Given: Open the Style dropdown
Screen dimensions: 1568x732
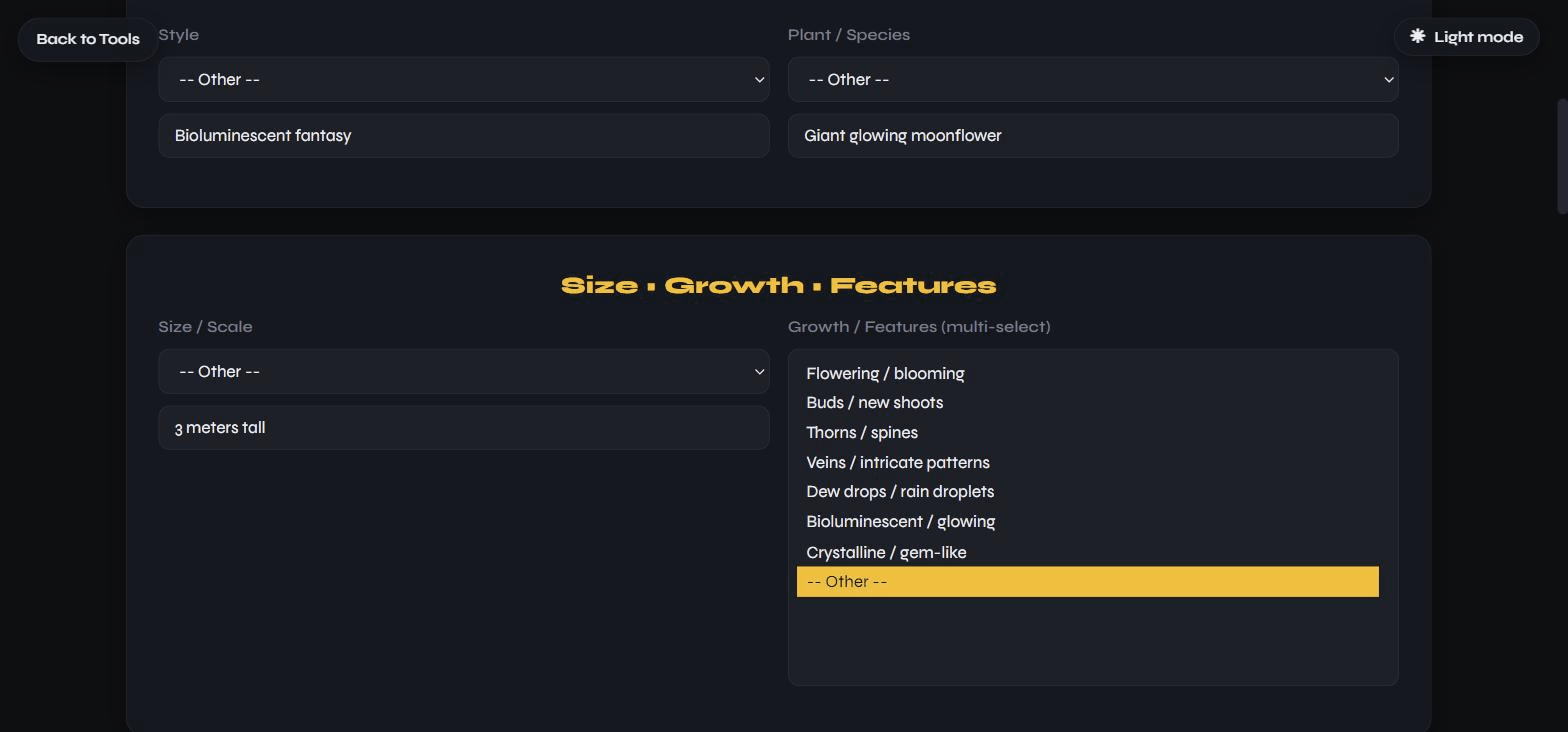Looking at the screenshot, I should (464, 79).
